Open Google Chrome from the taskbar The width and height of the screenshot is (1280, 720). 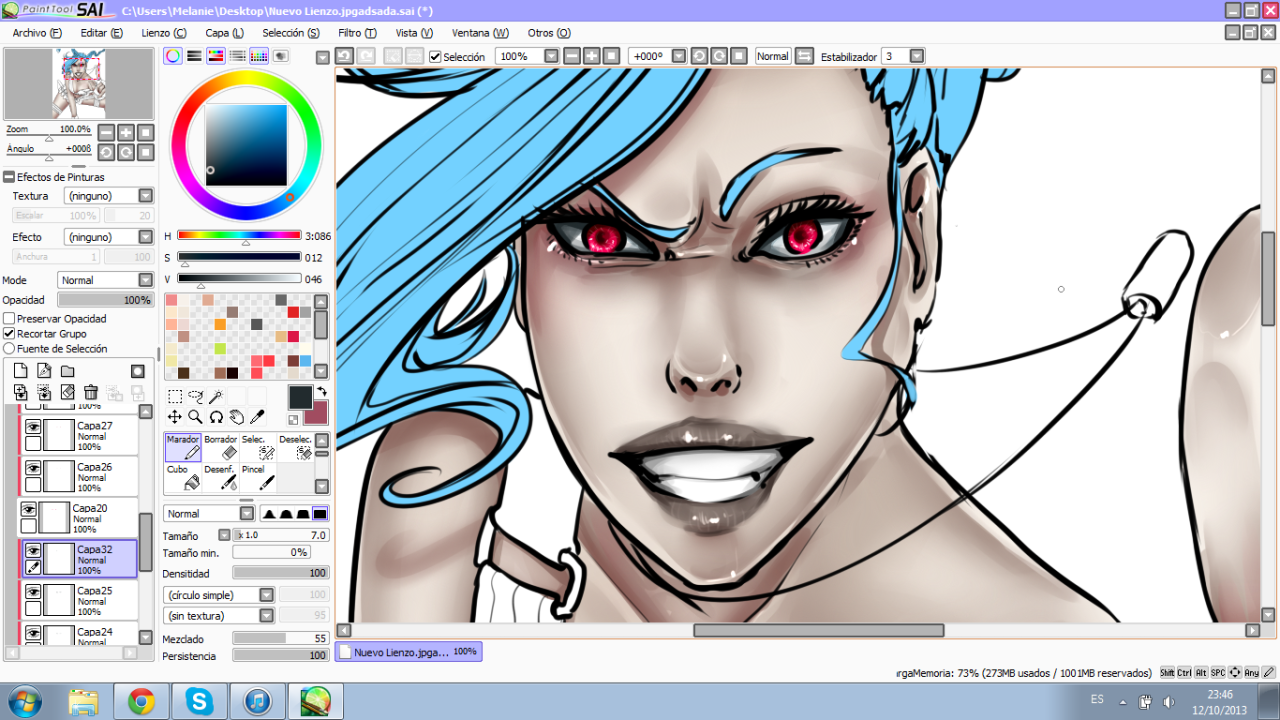click(x=141, y=702)
